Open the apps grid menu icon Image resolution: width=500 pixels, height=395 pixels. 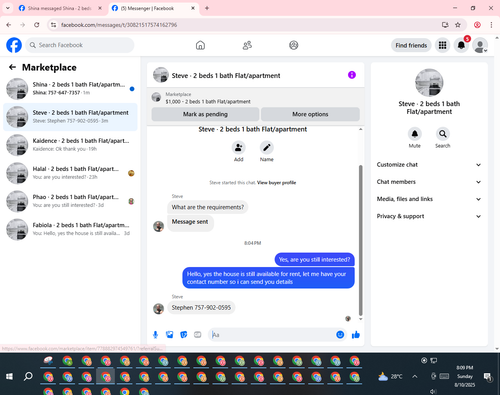(442, 45)
